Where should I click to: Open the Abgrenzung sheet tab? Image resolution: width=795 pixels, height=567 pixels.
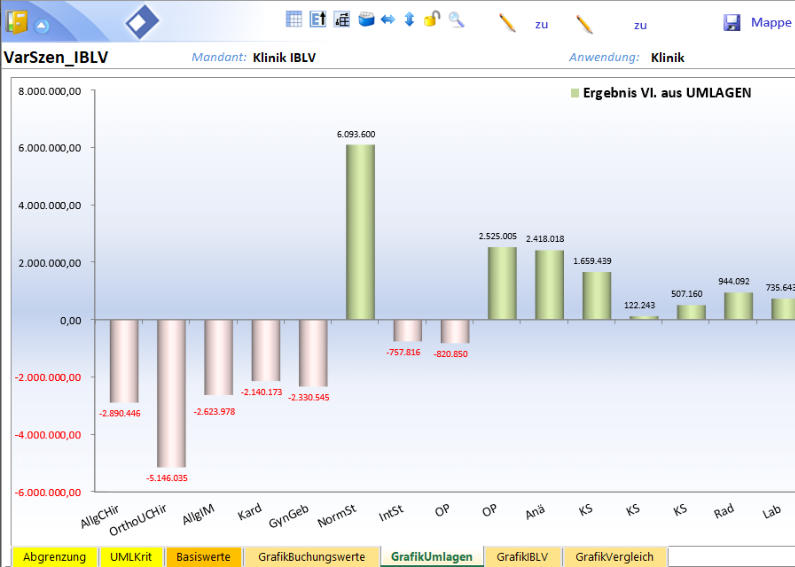coord(55,556)
